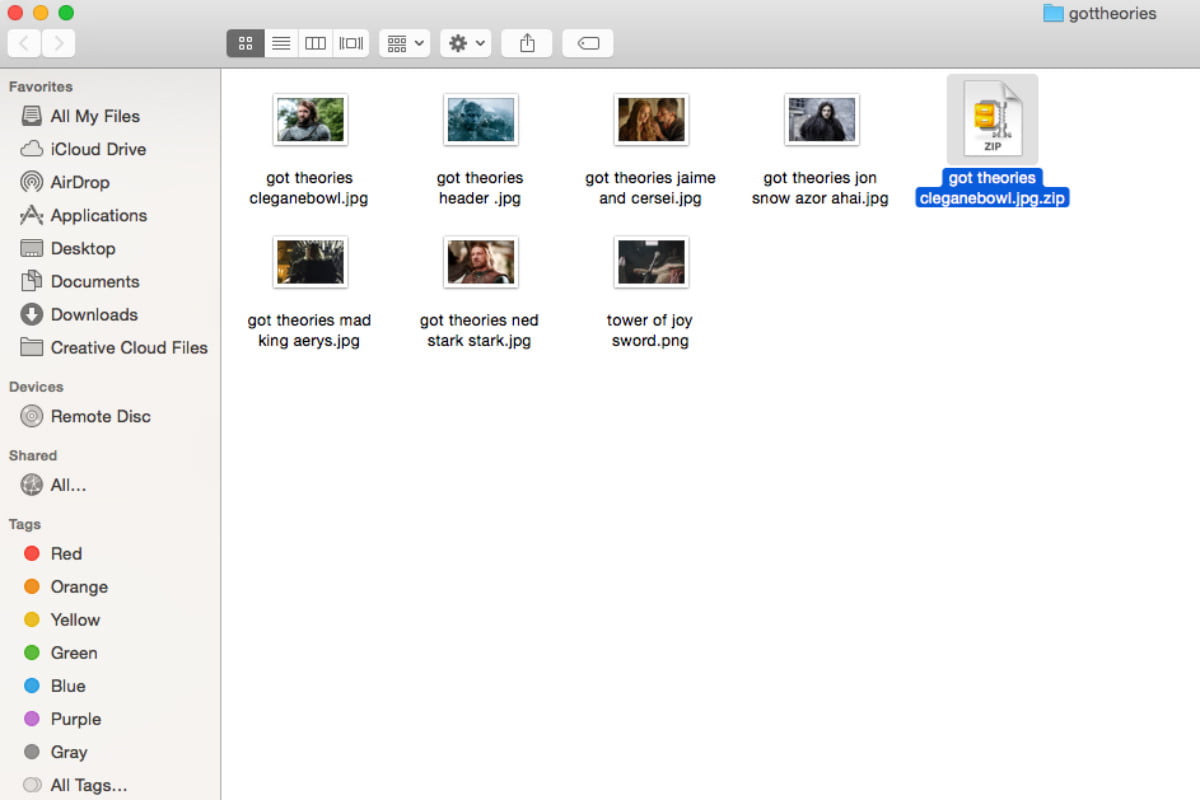Click the Edit Tags toolbar icon
Viewport: 1200px width, 800px height.
point(588,43)
